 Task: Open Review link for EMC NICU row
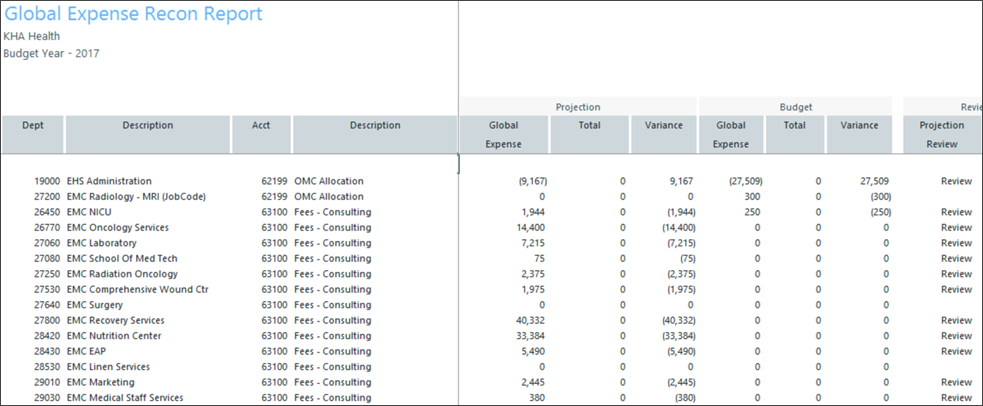coord(956,212)
